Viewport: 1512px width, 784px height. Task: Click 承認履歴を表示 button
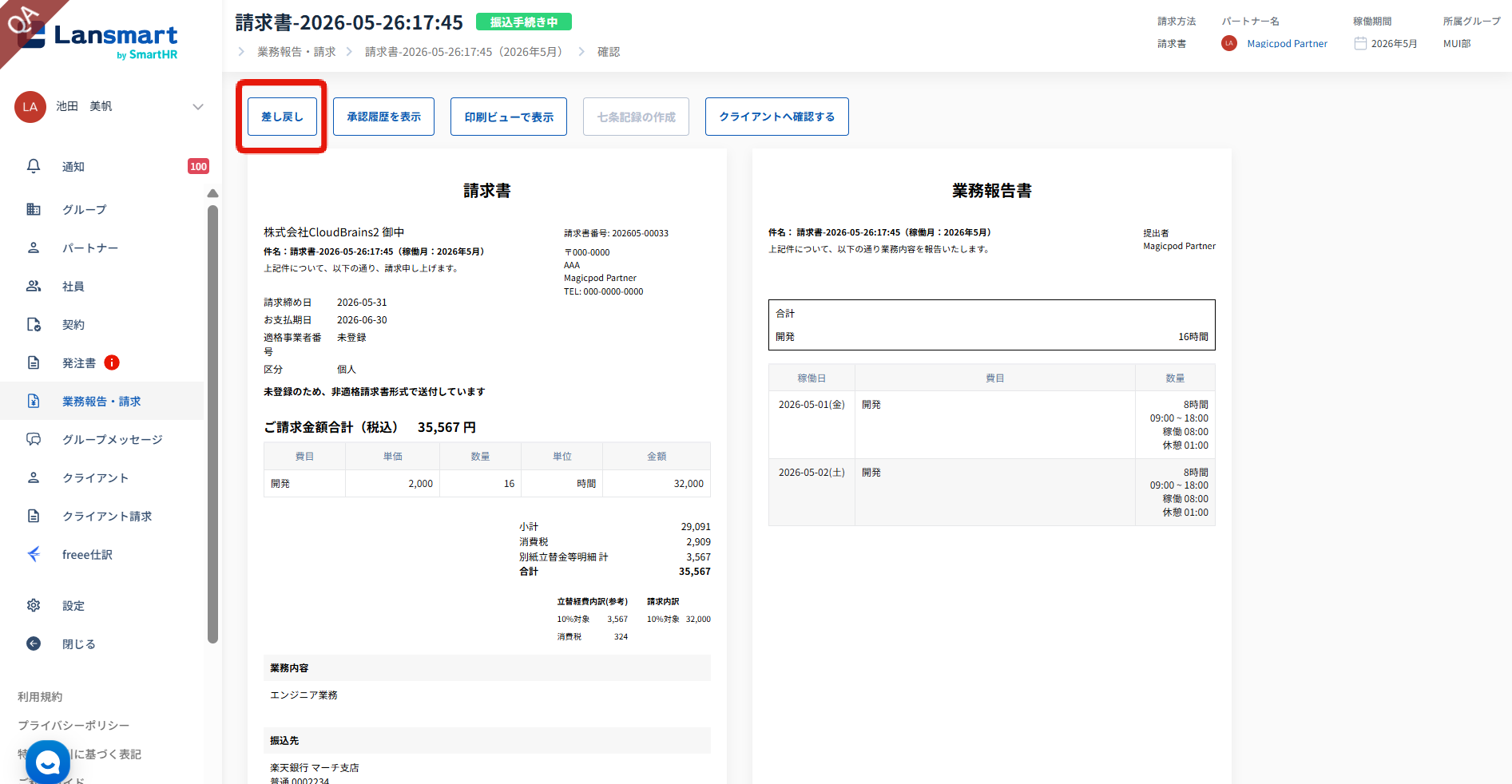tap(383, 117)
